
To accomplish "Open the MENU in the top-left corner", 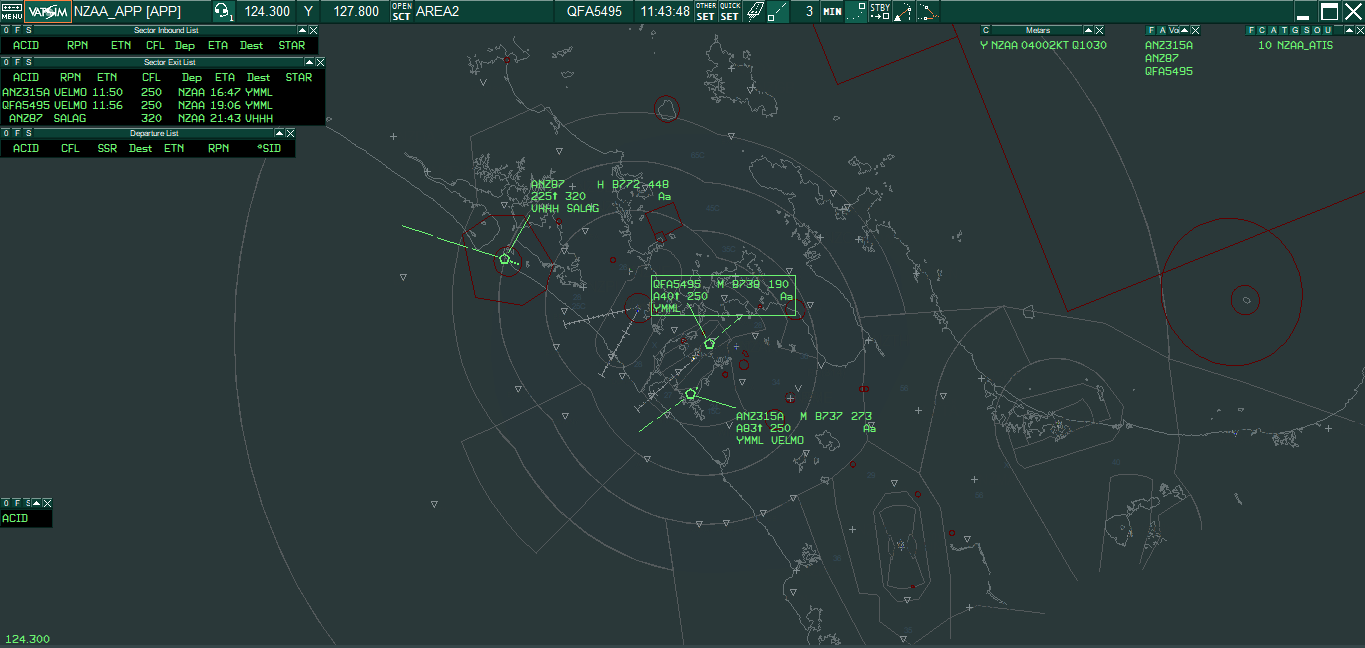I will click(x=10, y=11).
